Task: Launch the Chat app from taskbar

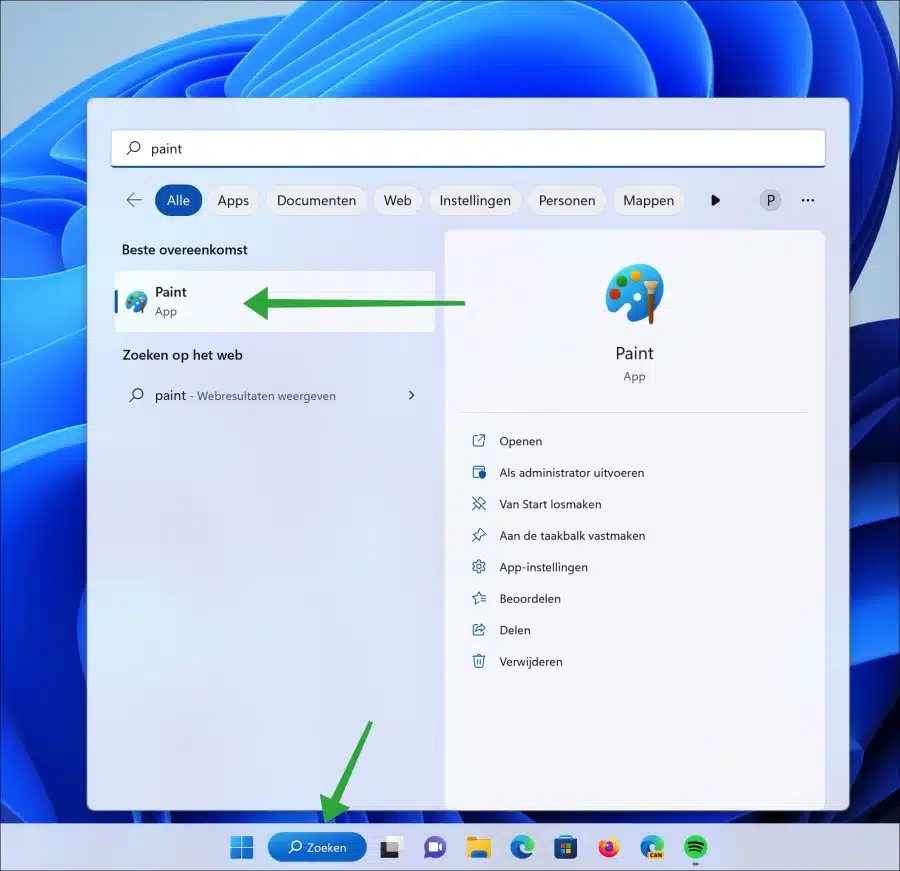Action: coord(435,847)
